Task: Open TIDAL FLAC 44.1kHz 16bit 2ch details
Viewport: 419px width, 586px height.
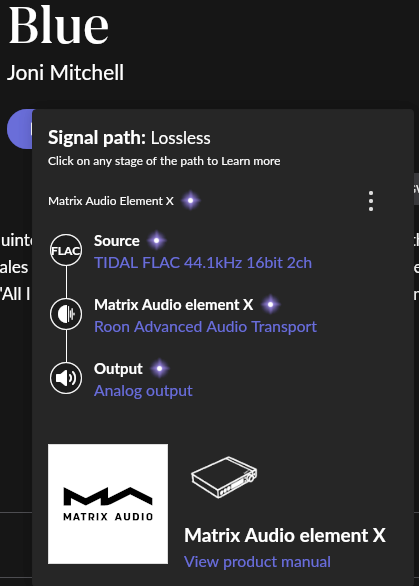Action: tap(203, 263)
